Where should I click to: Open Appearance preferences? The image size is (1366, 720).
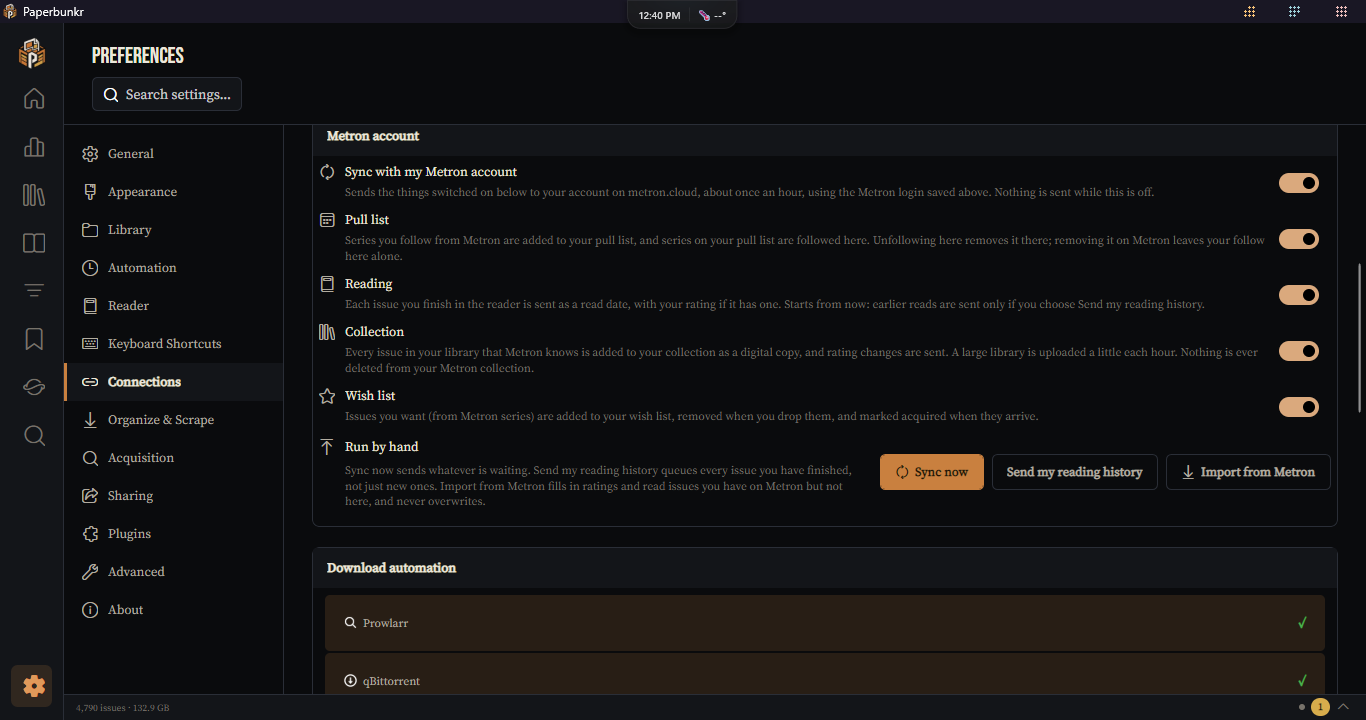click(x=173, y=192)
